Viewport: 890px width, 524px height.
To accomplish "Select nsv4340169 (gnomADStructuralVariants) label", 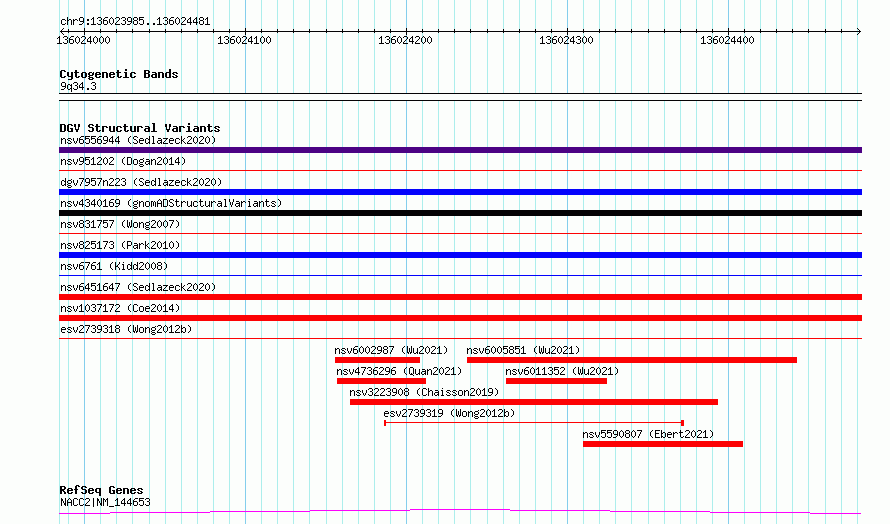I will 171,203.
